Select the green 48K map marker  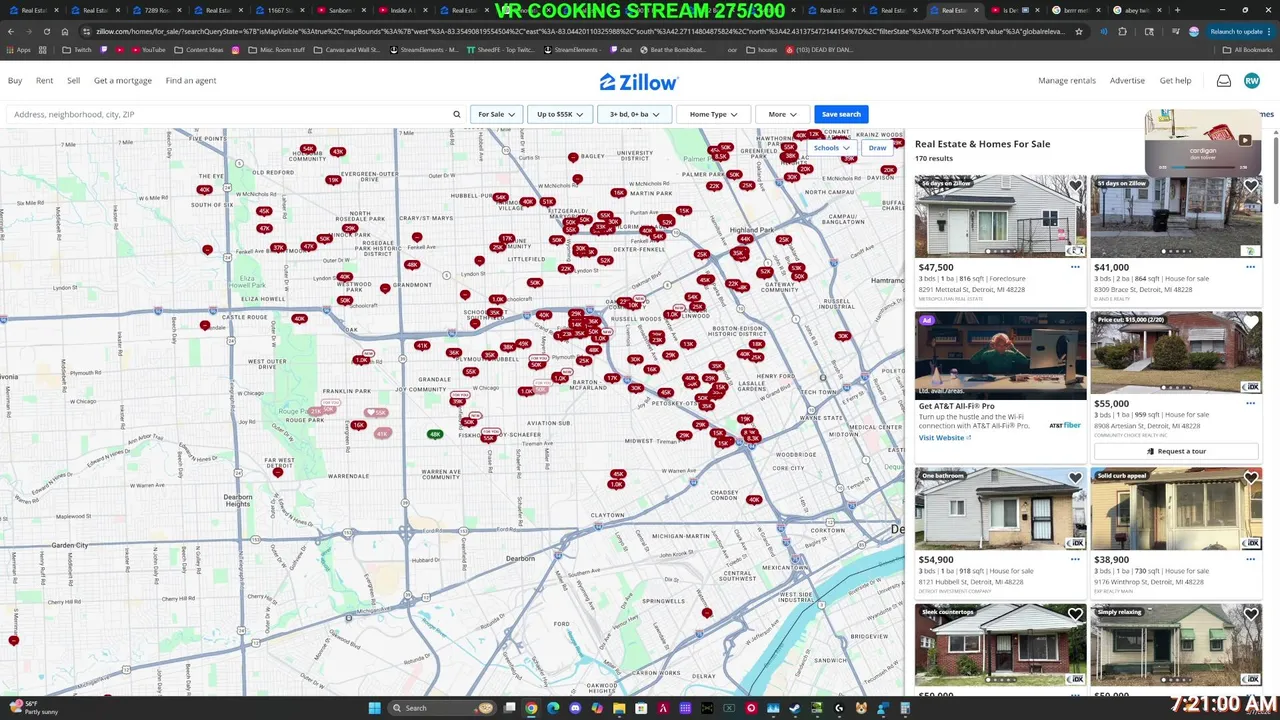tap(435, 434)
